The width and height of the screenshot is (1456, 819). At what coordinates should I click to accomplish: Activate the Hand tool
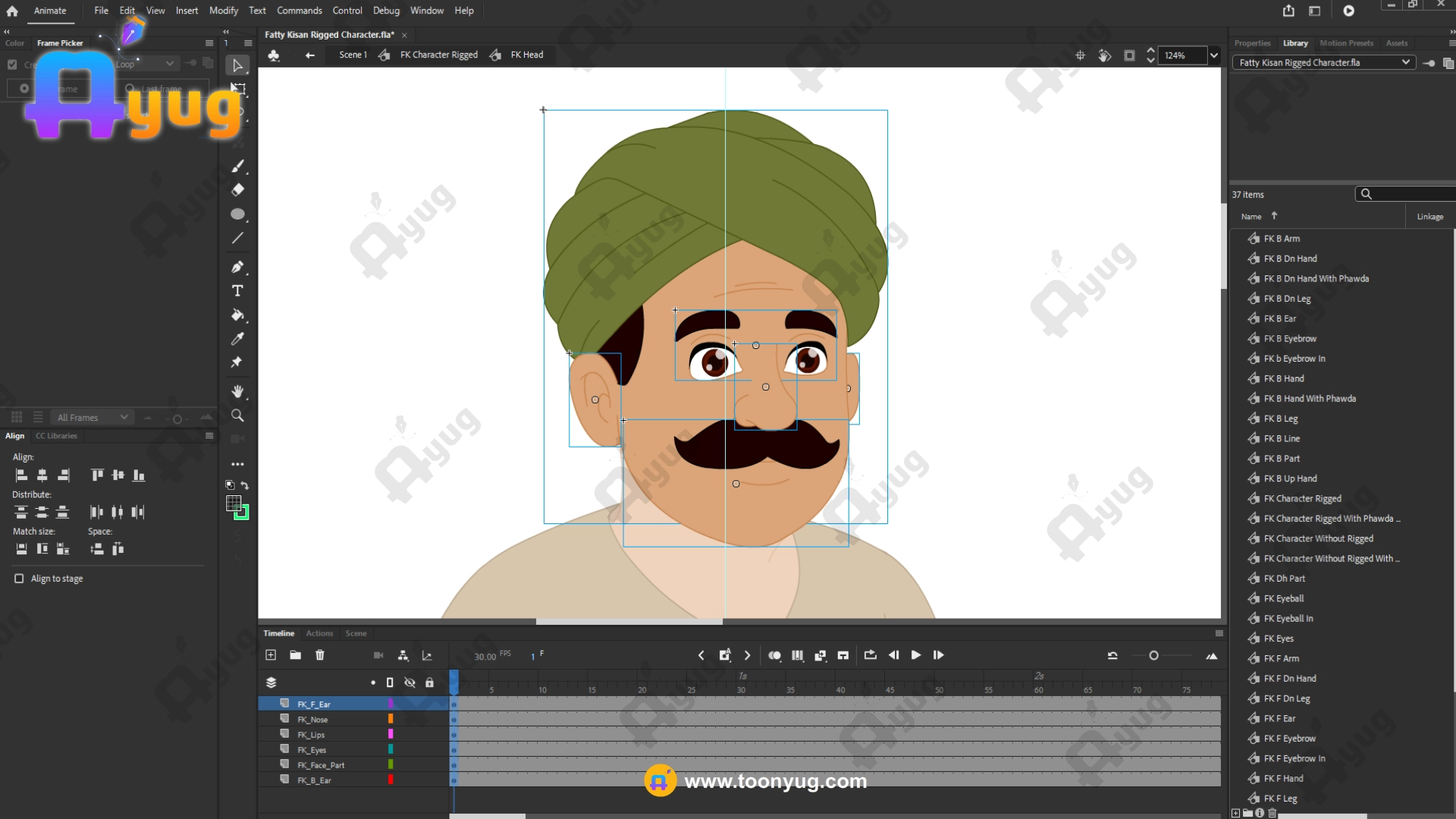[237, 391]
